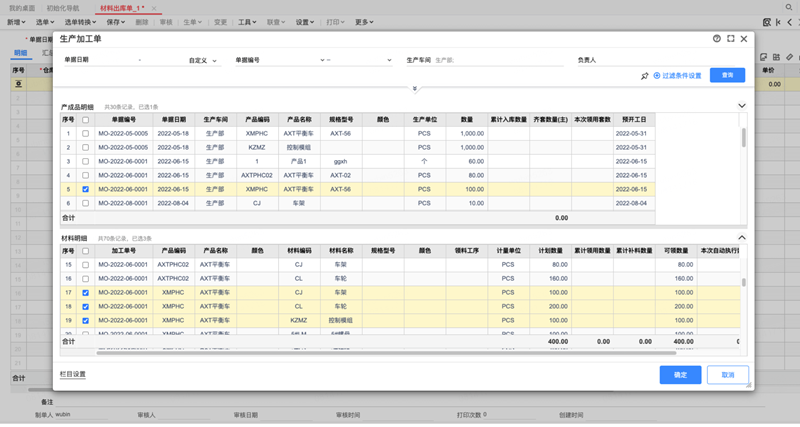Uncheck material row 19 KZMZ 控制模组
The image size is (800, 427).
(85, 321)
